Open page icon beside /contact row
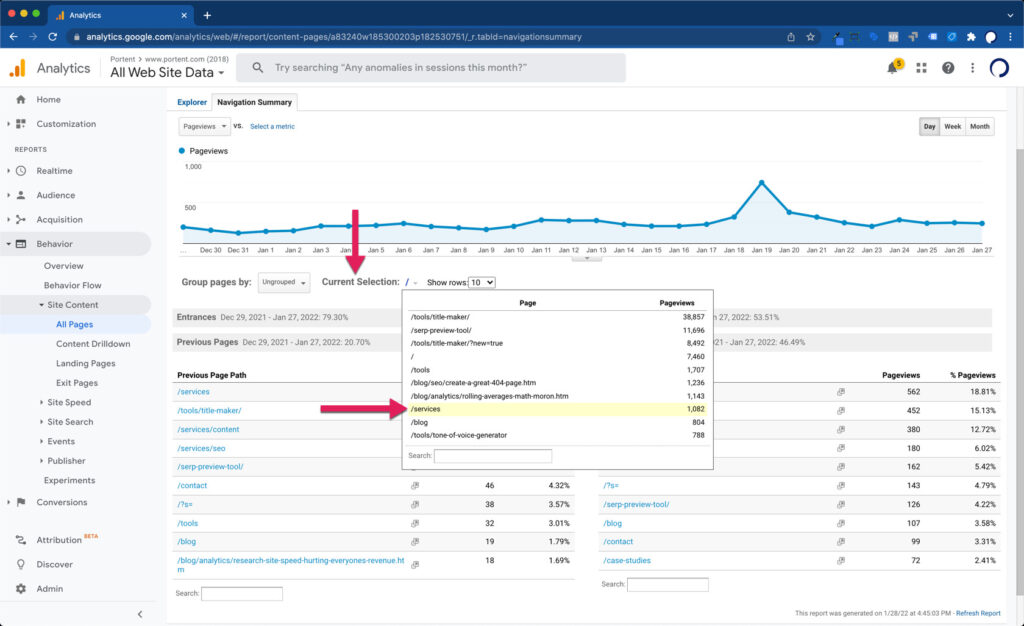The width and height of the screenshot is (1024, 626). (x=415, y=486)
